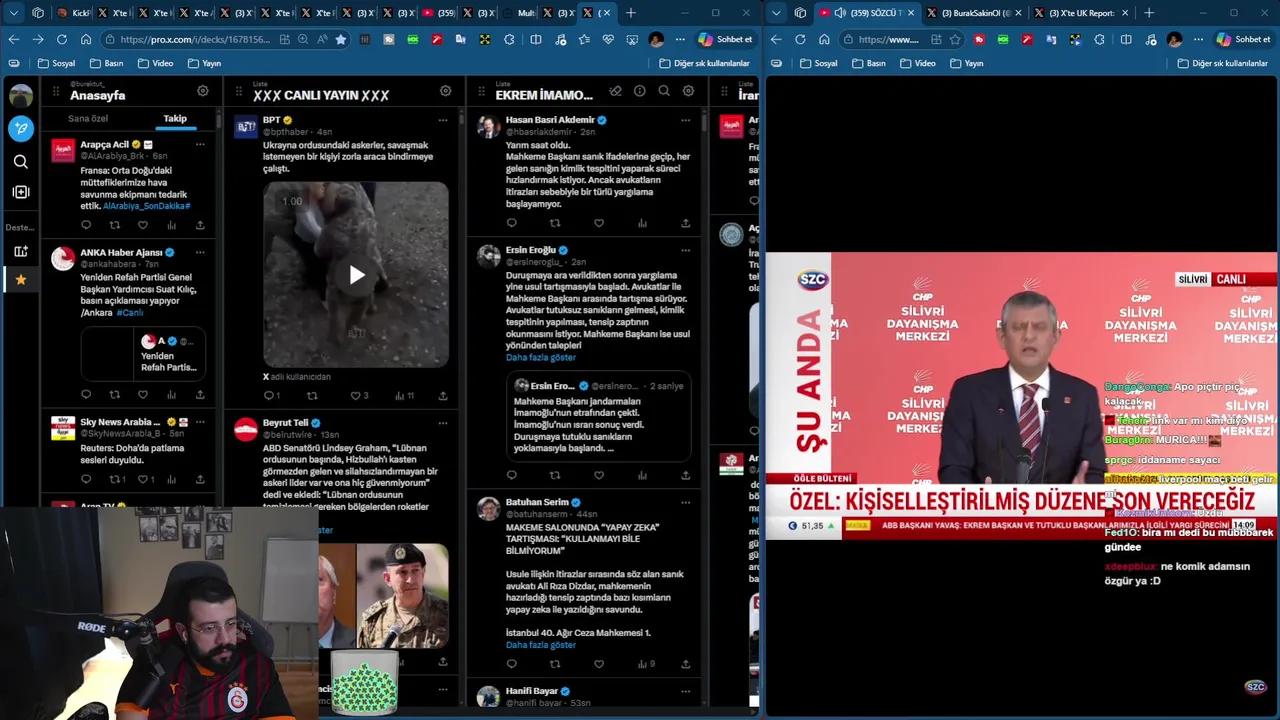
Task: Open search from X Pro left sidebar
Action: click(21, 161)
